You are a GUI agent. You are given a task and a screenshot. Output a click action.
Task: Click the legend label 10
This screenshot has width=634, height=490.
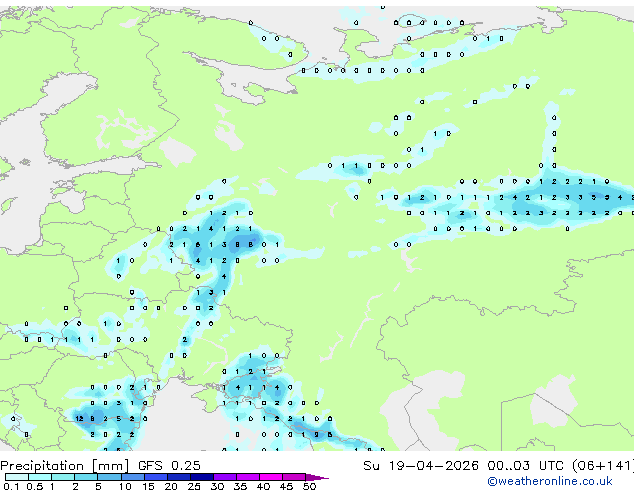coord(125,486)
